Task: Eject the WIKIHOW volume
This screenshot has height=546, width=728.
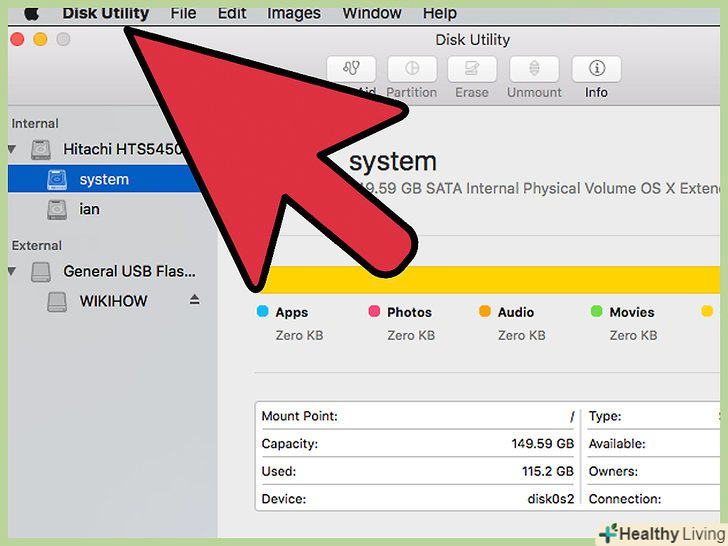Action: [x=195, y=301]
